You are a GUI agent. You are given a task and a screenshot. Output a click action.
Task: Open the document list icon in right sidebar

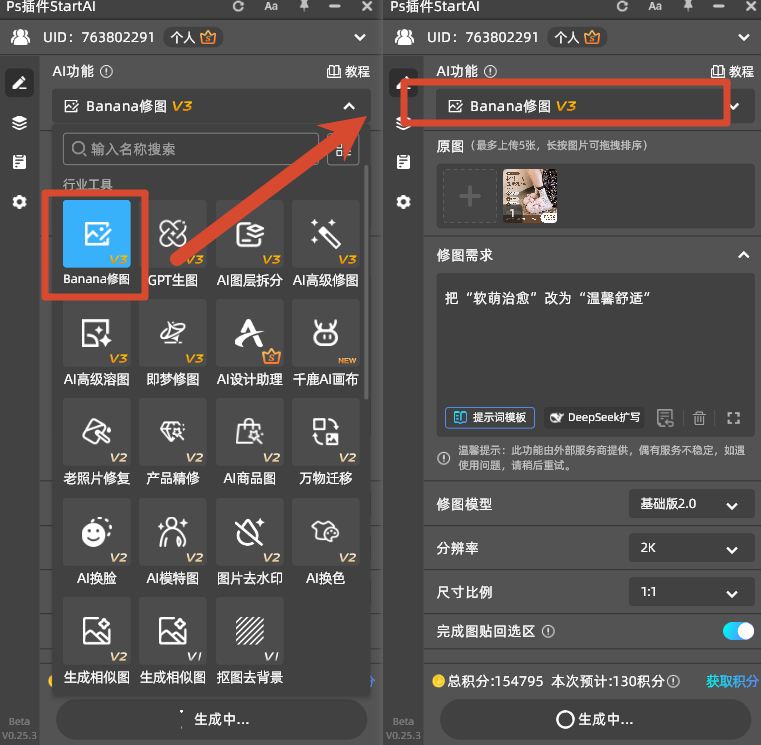click(x=403, y=162)
